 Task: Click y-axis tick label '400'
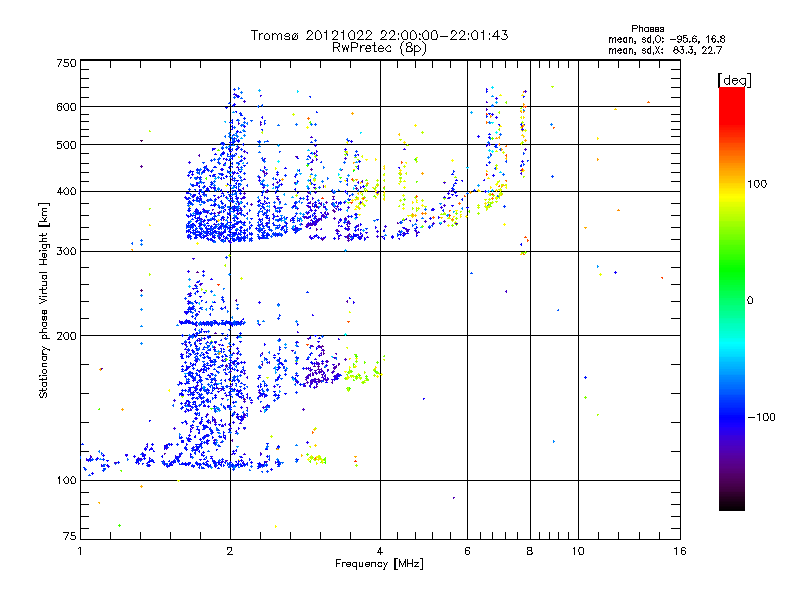66,192
